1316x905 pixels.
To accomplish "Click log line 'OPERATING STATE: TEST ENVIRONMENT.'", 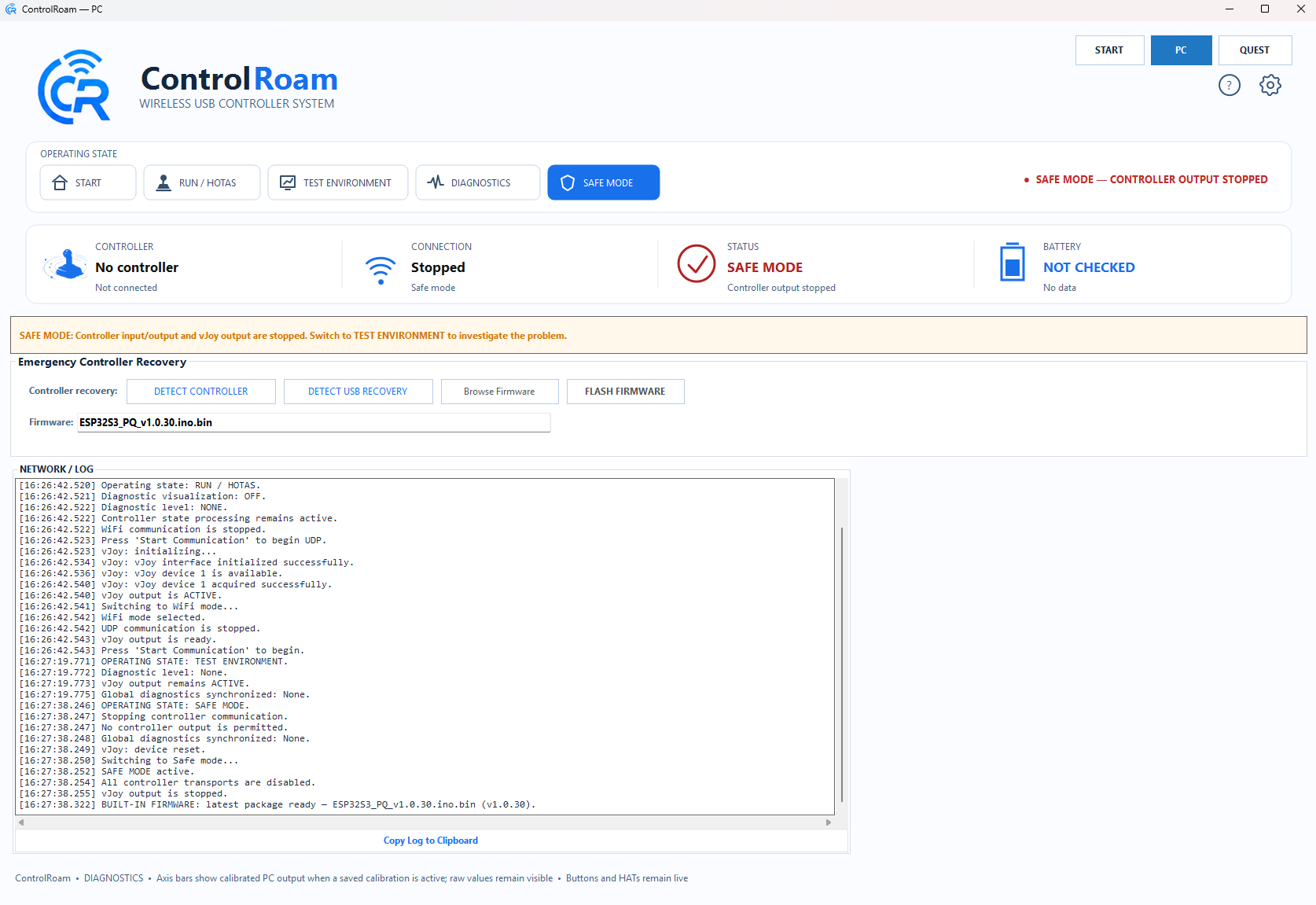I will click(x=154, y=662).
